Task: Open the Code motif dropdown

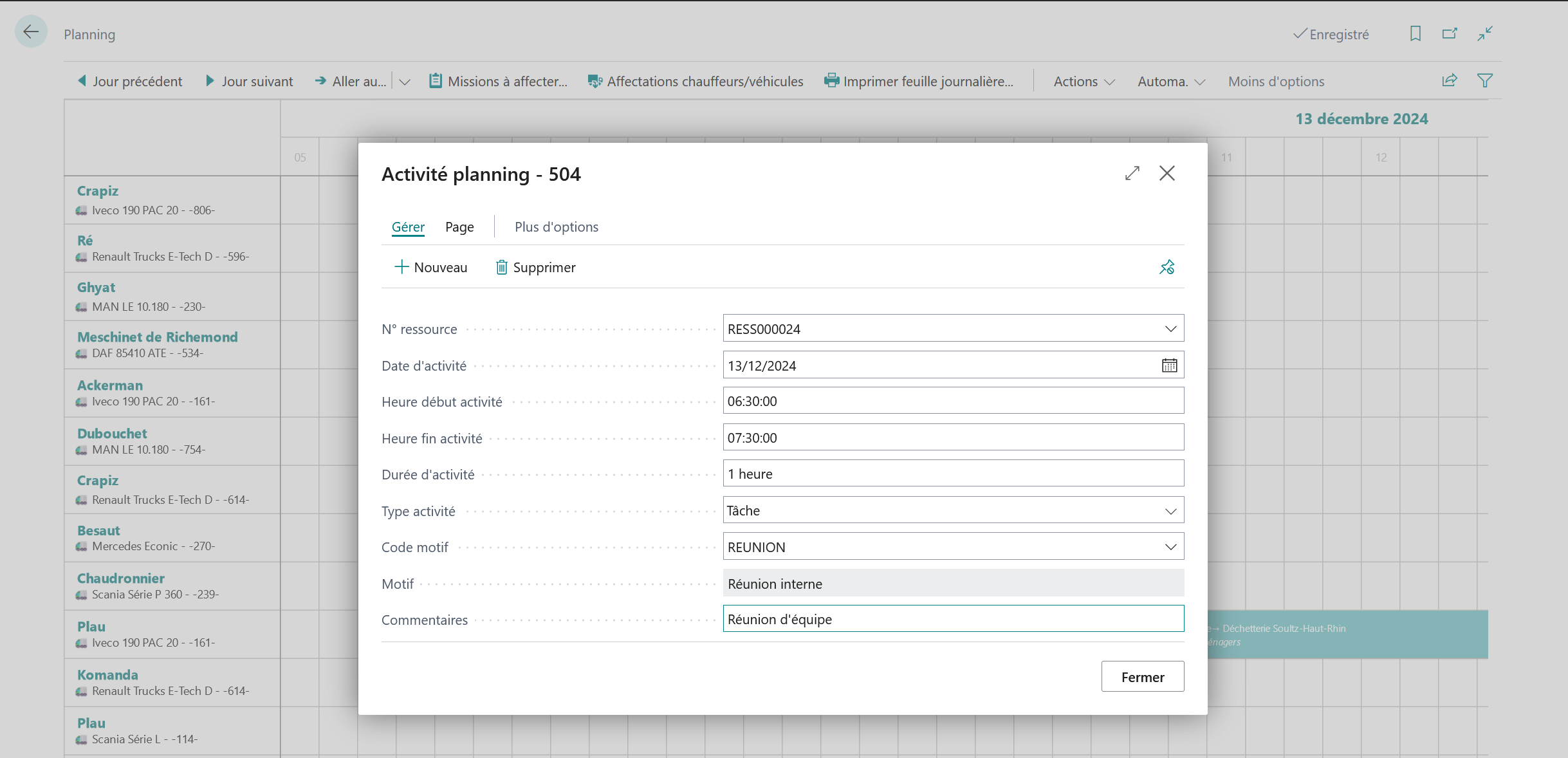Action: click(1170, 547)
